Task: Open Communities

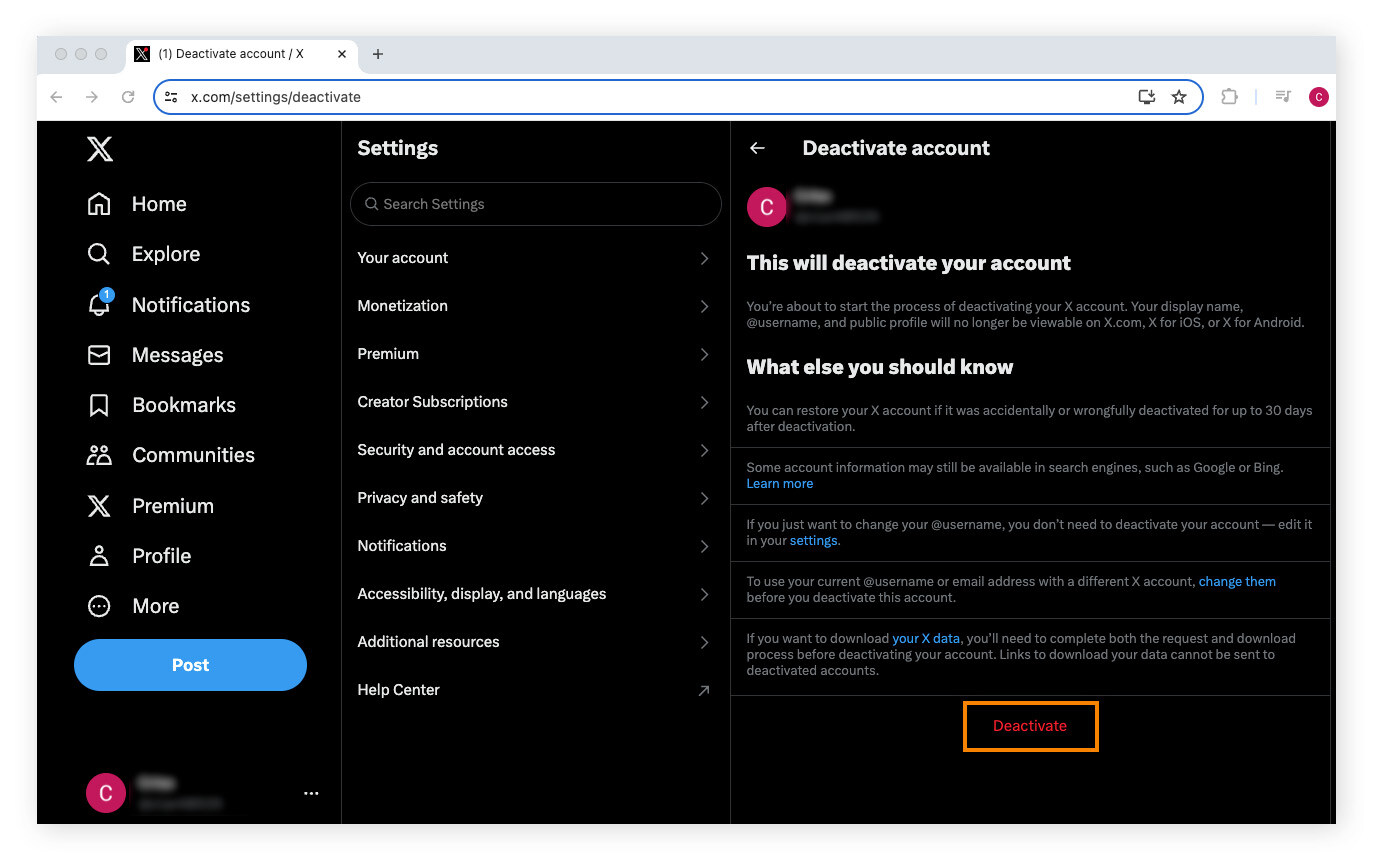Action: click(192, 455)
